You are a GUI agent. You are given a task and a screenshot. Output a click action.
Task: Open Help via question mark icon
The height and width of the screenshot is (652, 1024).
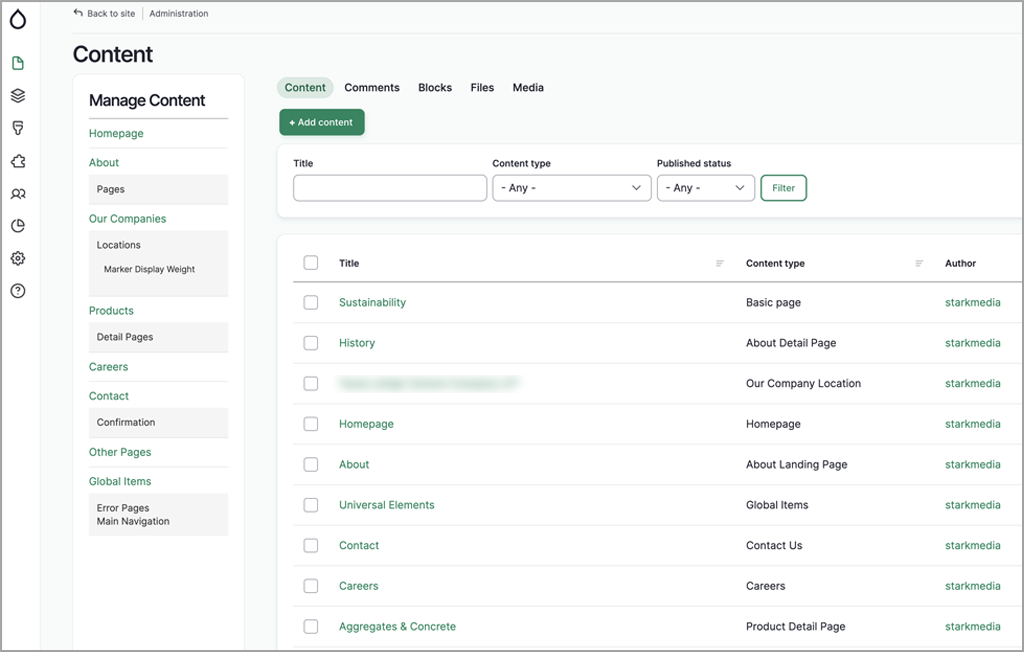click(18, 291)
